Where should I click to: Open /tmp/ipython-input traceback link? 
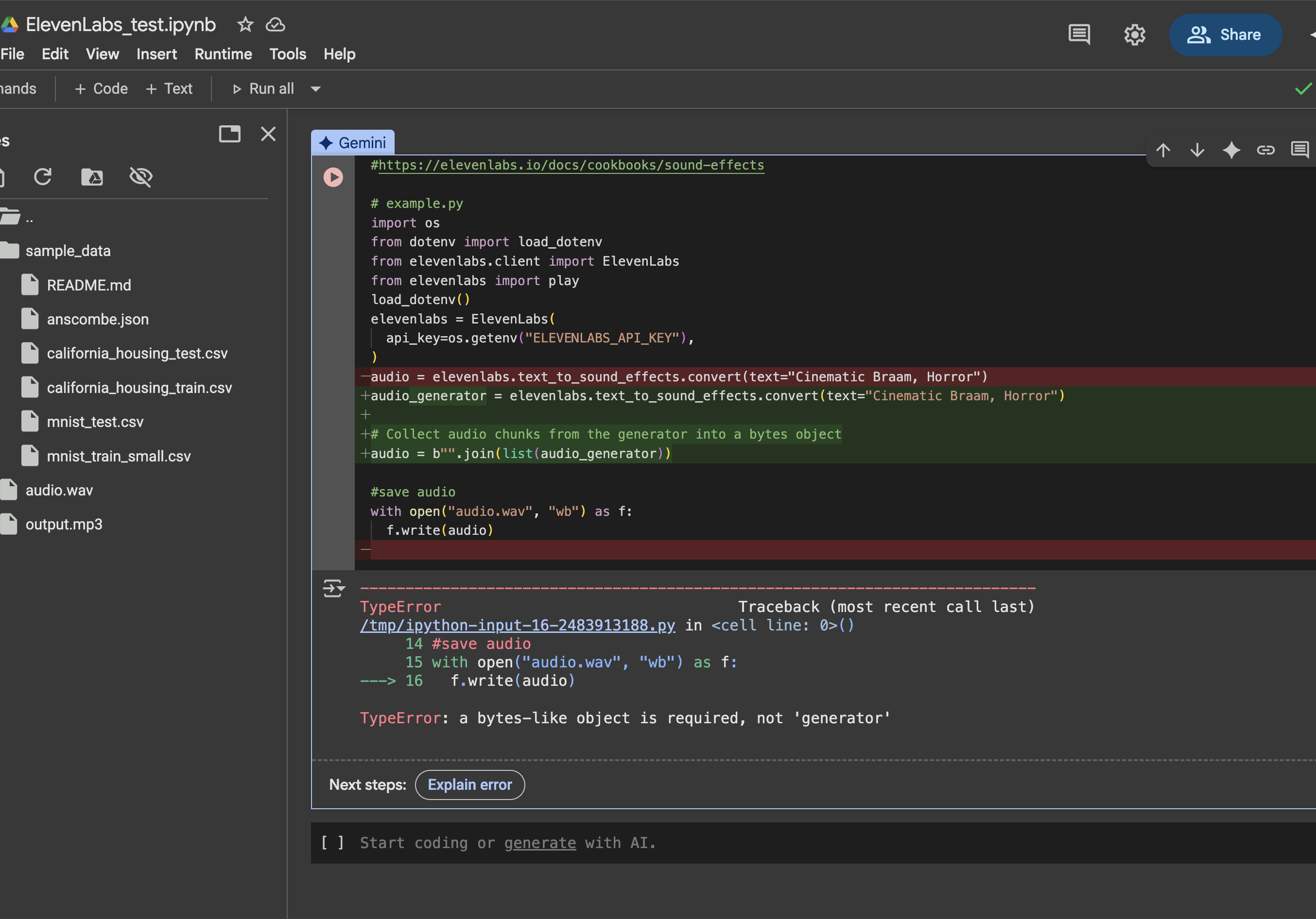[518, 625]
